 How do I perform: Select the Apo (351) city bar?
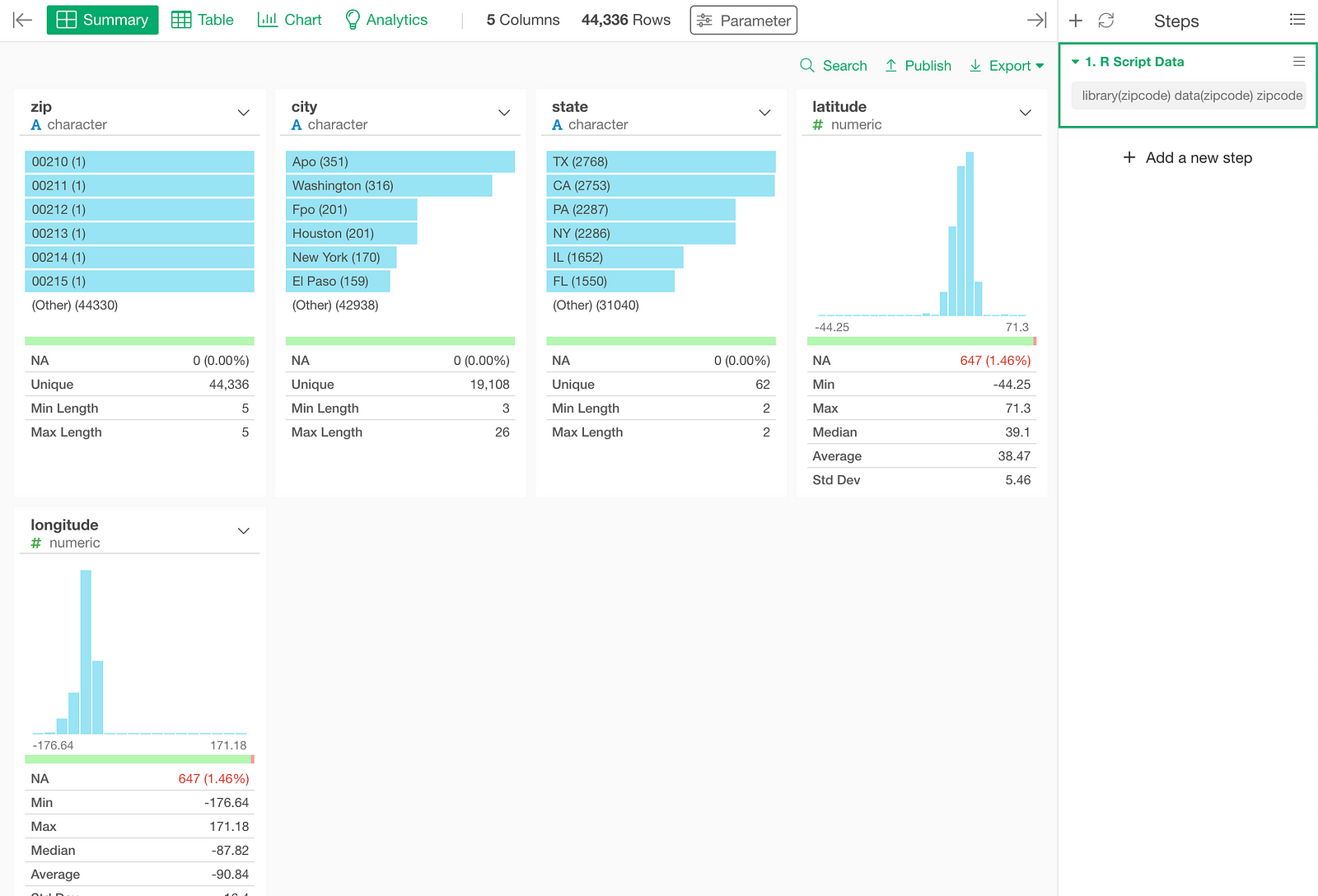[400, 161]
